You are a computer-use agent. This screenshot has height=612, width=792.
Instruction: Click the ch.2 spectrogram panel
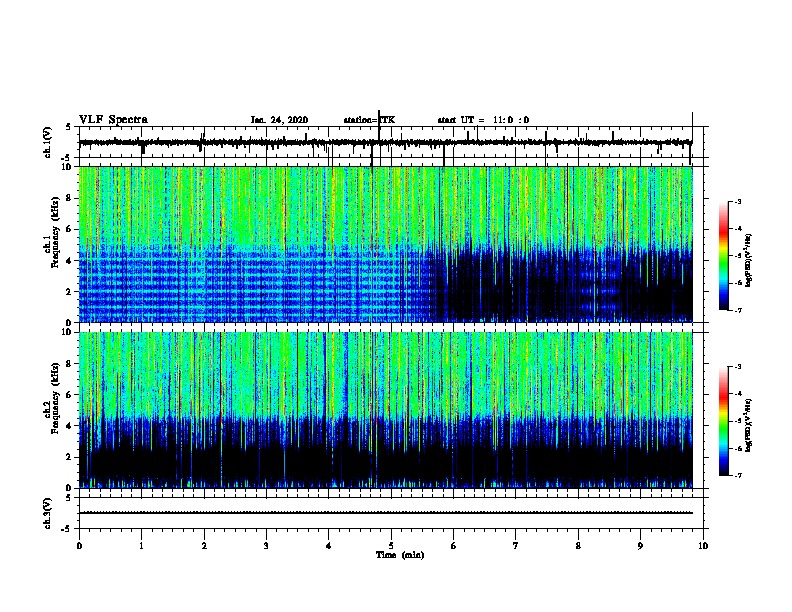[385, 410]
